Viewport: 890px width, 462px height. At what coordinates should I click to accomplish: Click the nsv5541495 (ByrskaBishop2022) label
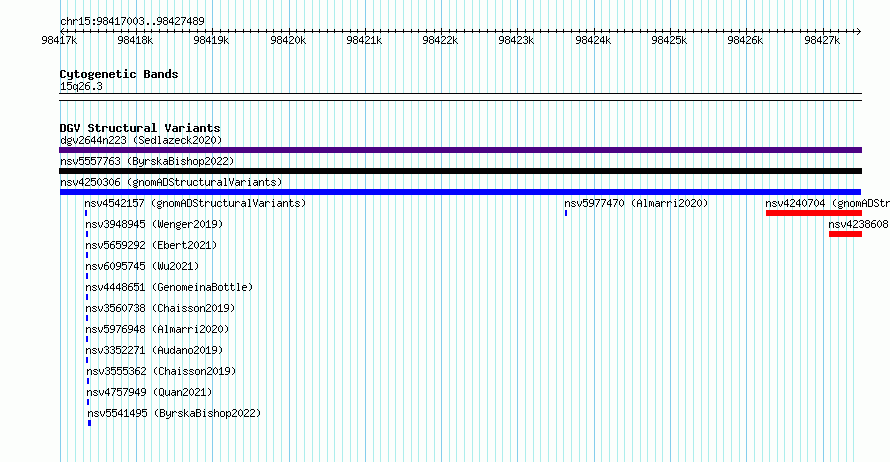[x=174, y=413]
